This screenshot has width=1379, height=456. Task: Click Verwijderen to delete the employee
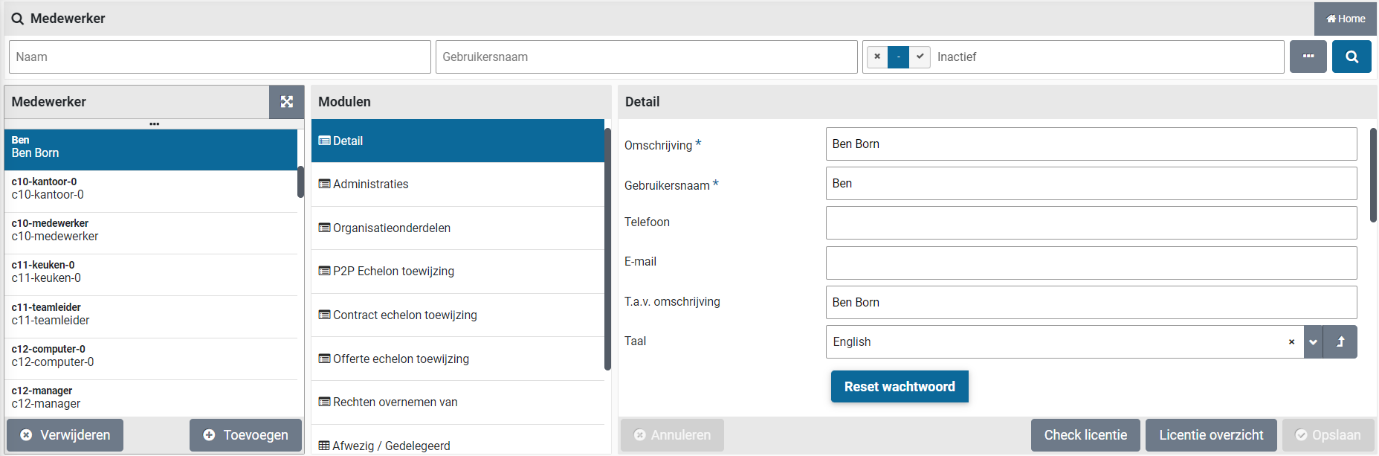click(x=65, y=435)
